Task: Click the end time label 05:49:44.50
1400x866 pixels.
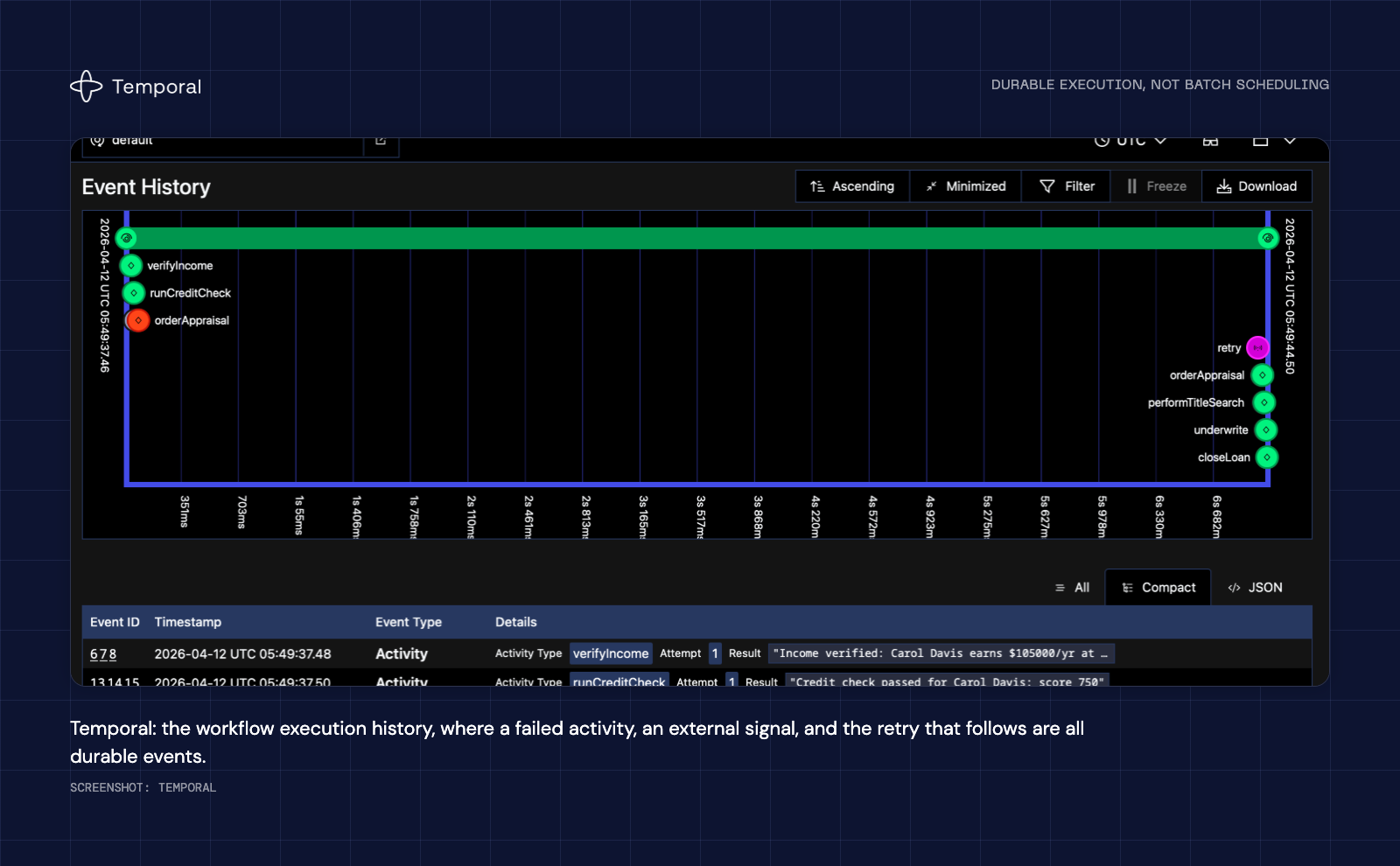Action: click(x=1290, y=296)
